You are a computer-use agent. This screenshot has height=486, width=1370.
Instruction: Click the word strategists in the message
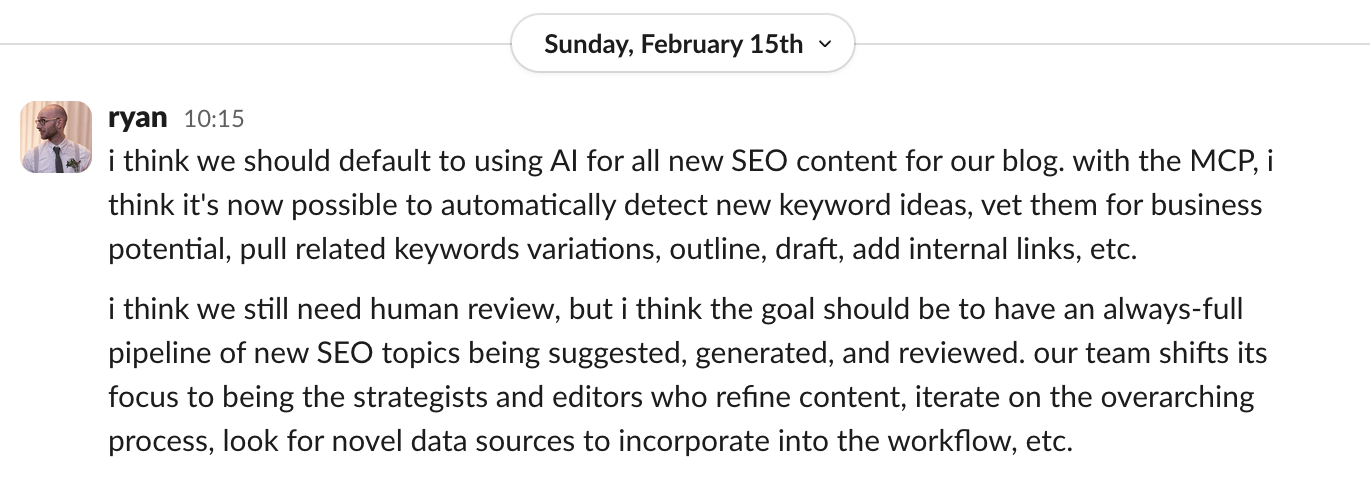click(x=424, y=397)
